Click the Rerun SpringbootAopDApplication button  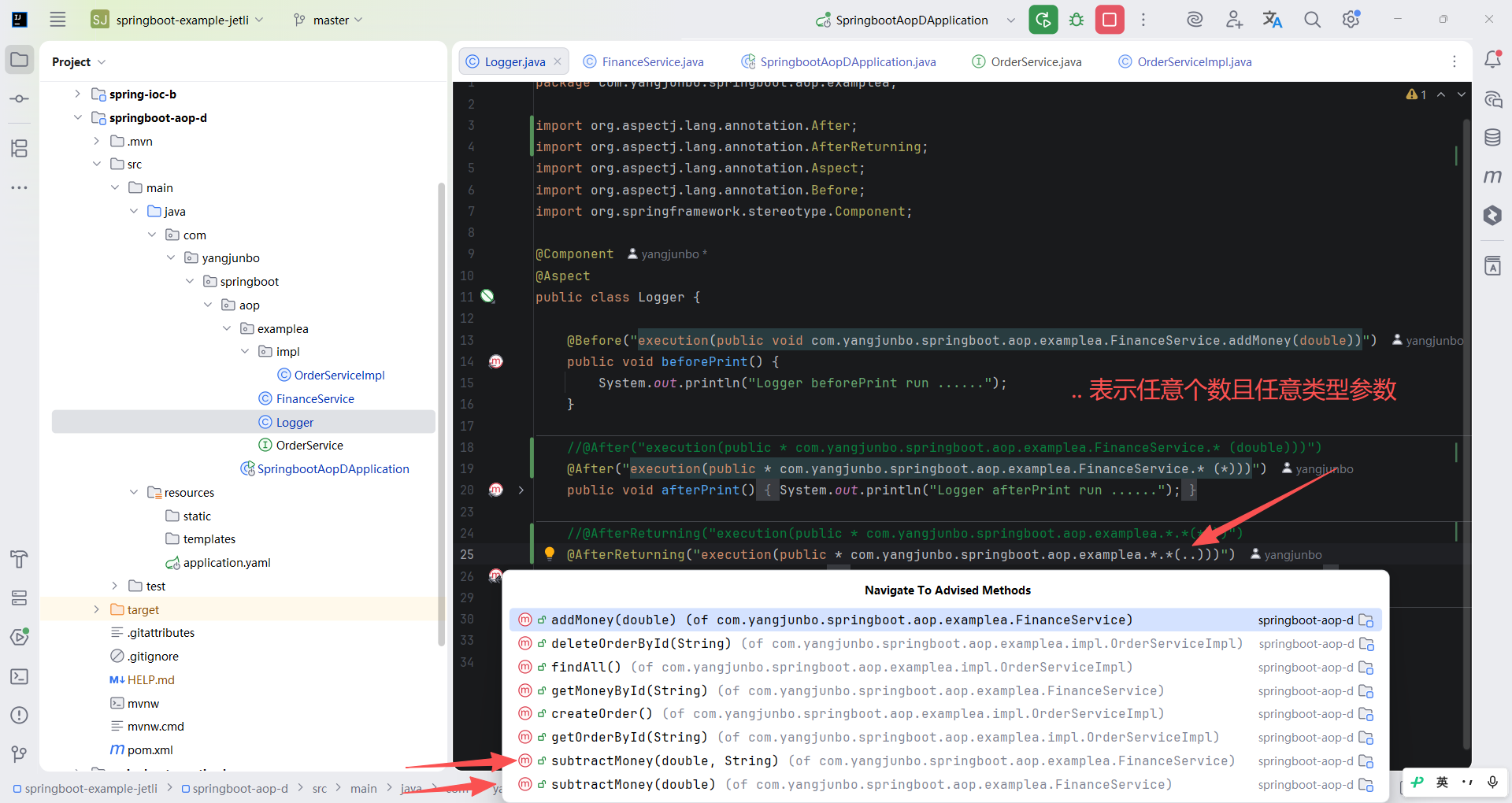[1043, 20]
